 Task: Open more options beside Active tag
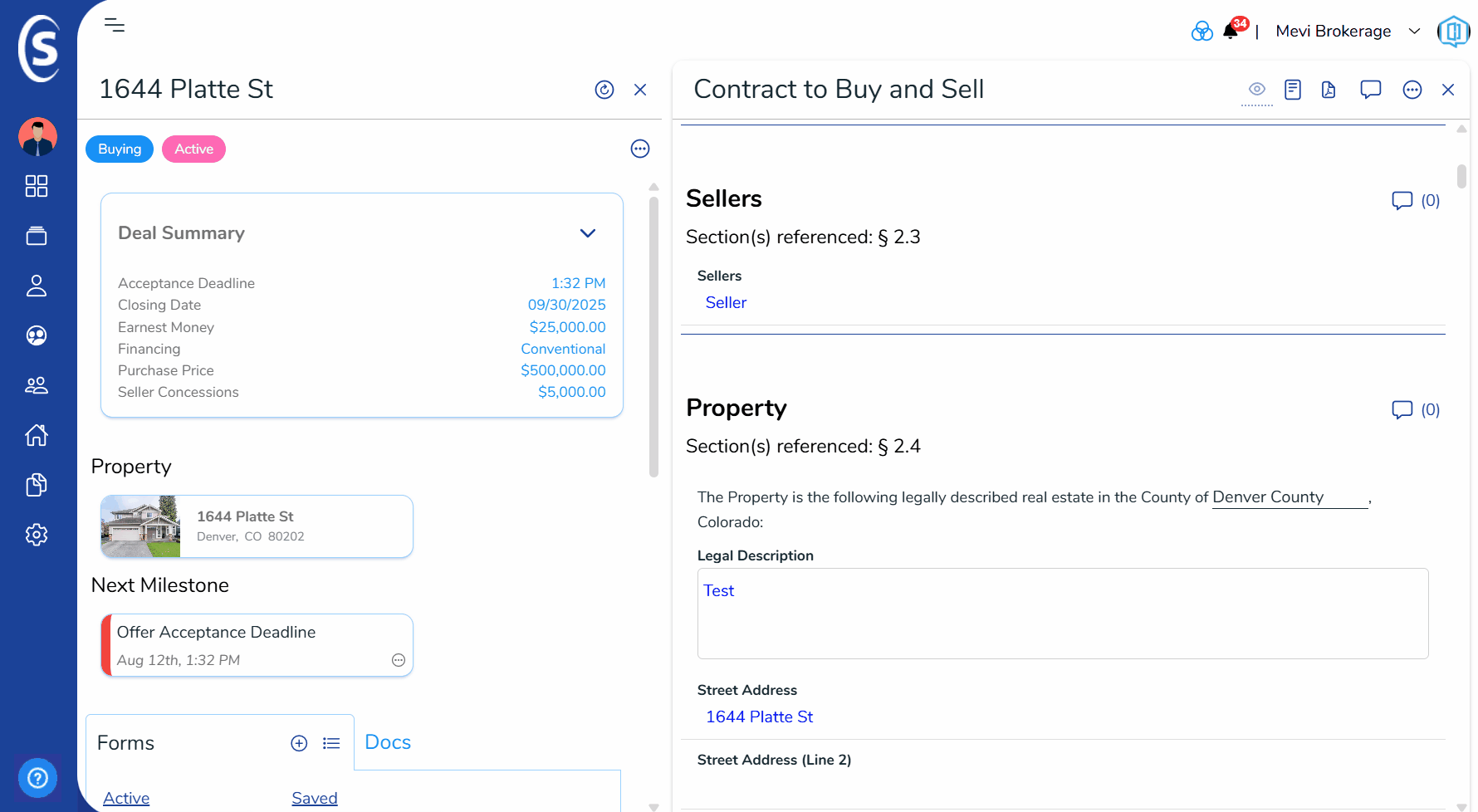coord(640,149)
